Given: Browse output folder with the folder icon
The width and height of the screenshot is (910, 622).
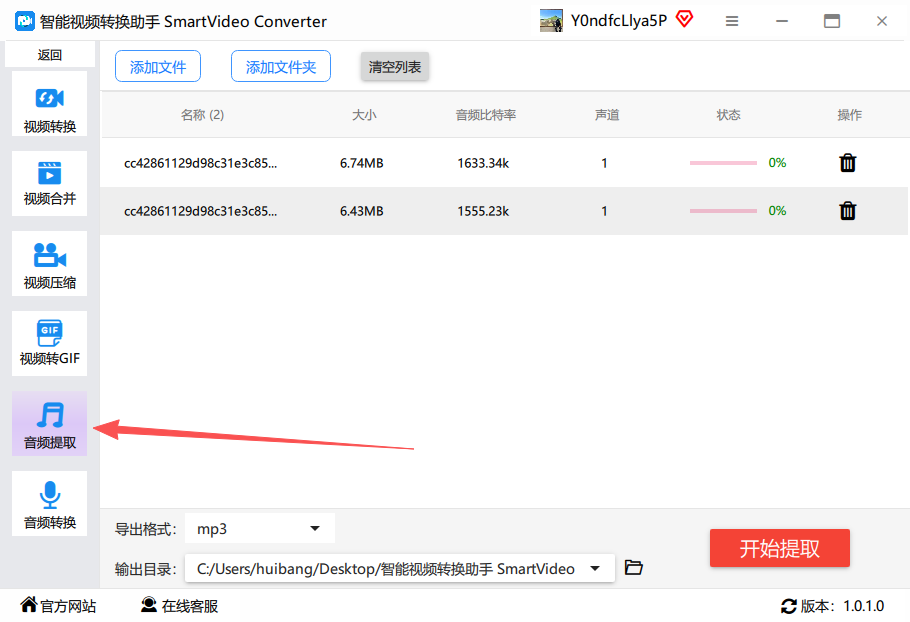Looking at the screenshot, I should coord(633,568).
